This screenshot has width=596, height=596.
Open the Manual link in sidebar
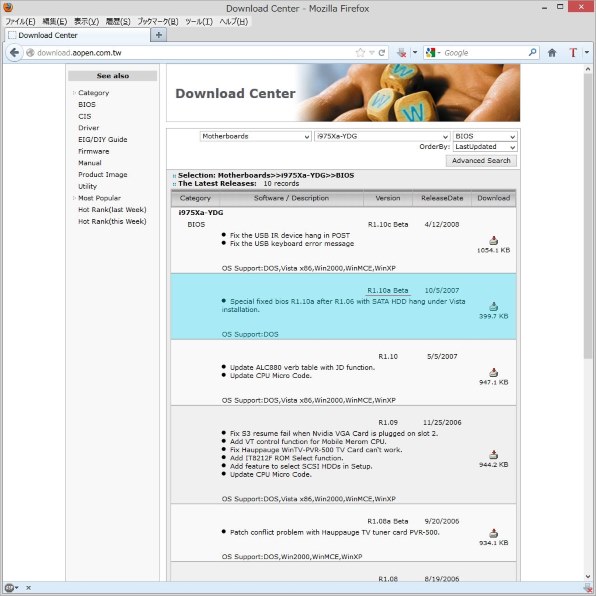pyautogui.click(x=90, y=163)
